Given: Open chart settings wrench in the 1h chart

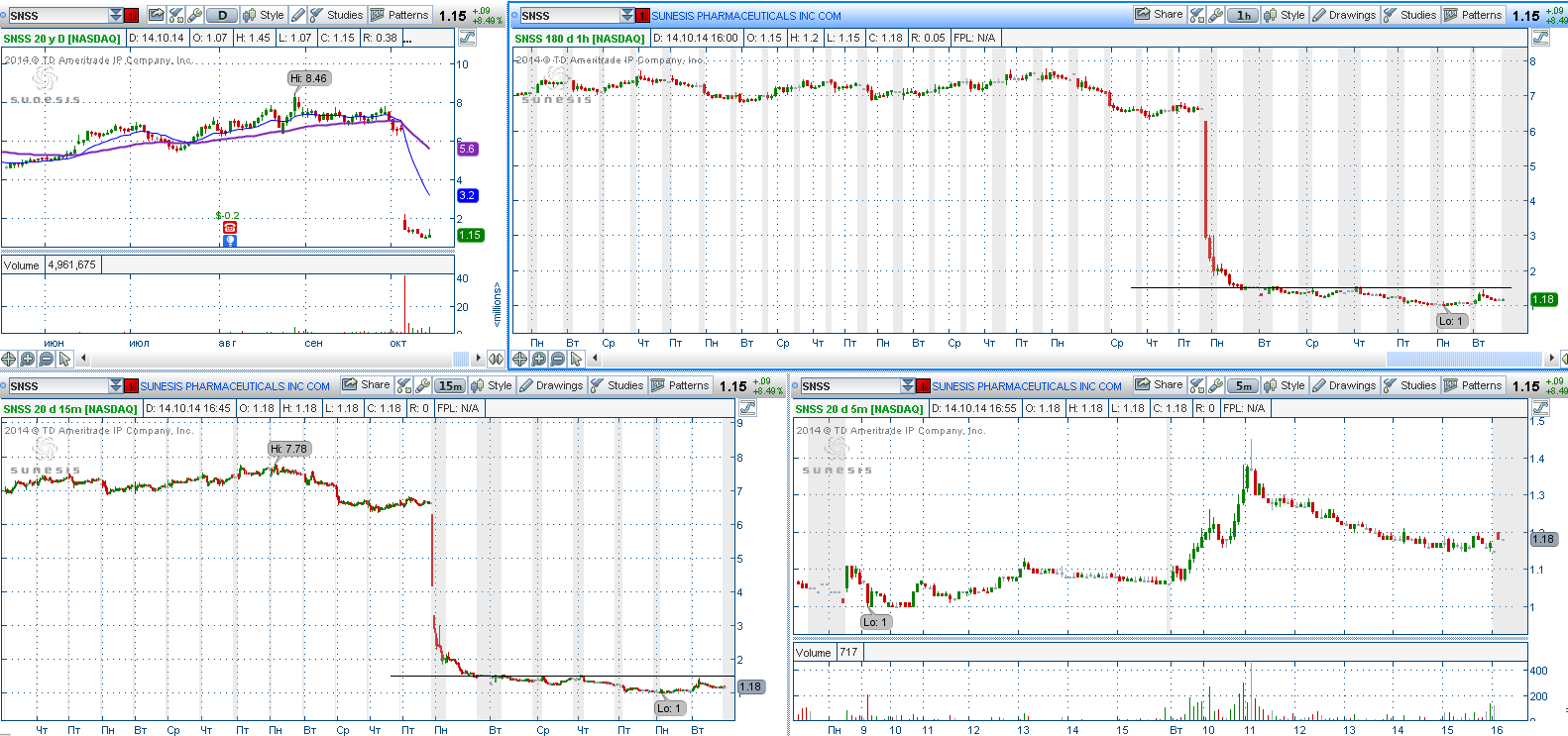Looking at the screenshot, I should coord(1216,15).
